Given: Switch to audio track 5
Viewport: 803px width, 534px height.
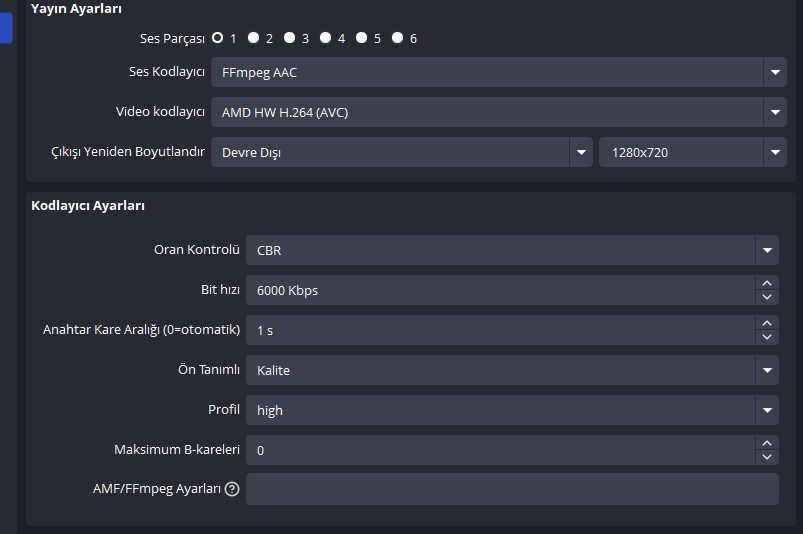Looking at the screenshot, I should click(x=361, y=38).
